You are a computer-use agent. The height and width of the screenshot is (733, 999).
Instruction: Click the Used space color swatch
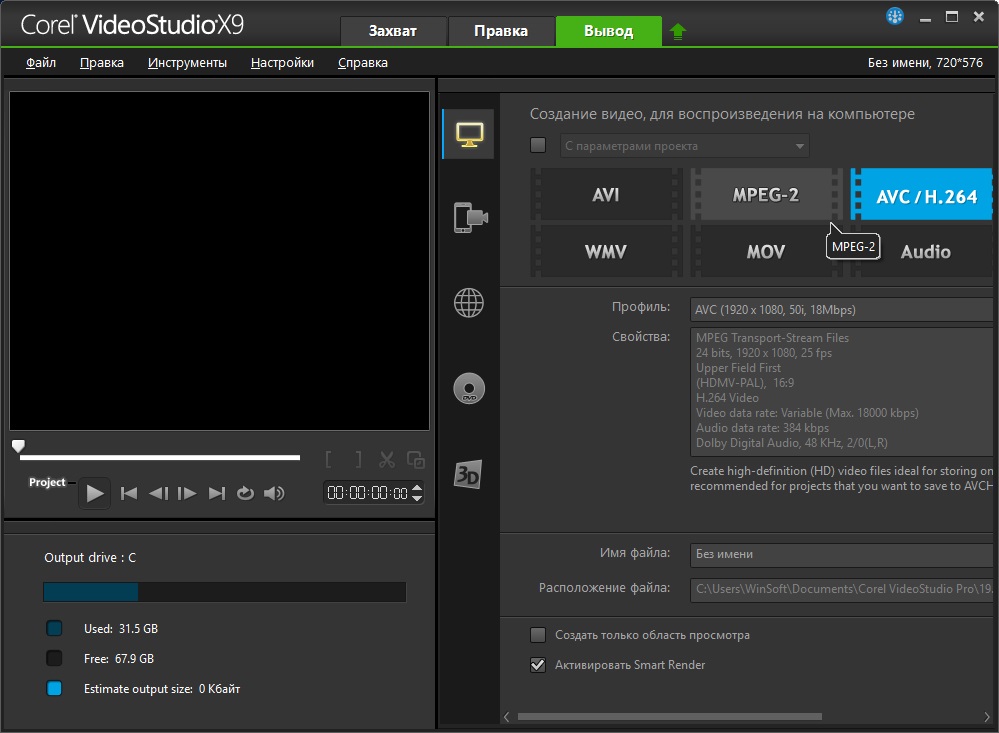[x=54, y=628]
